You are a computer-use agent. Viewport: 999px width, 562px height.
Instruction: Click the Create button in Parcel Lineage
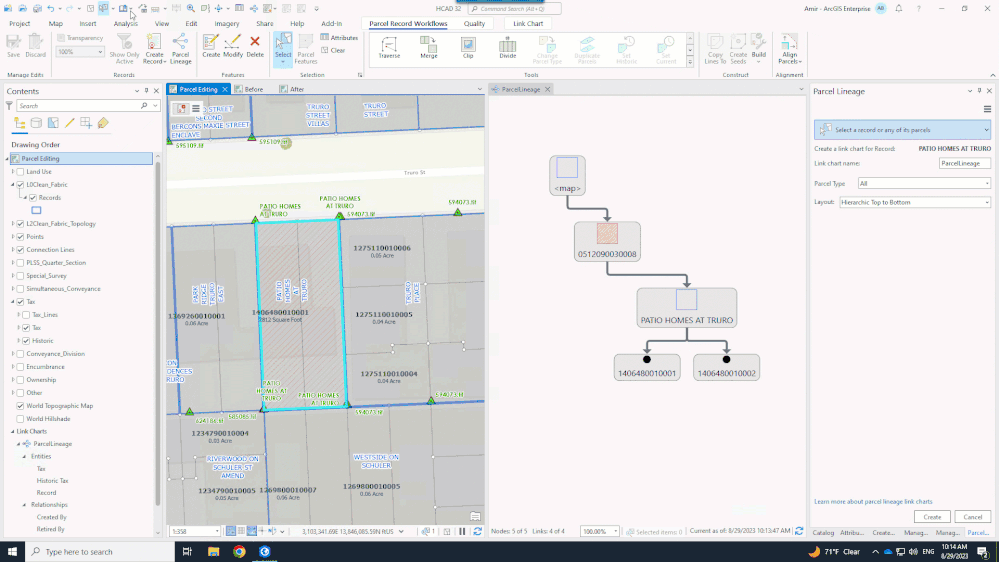tap(932, 517)
